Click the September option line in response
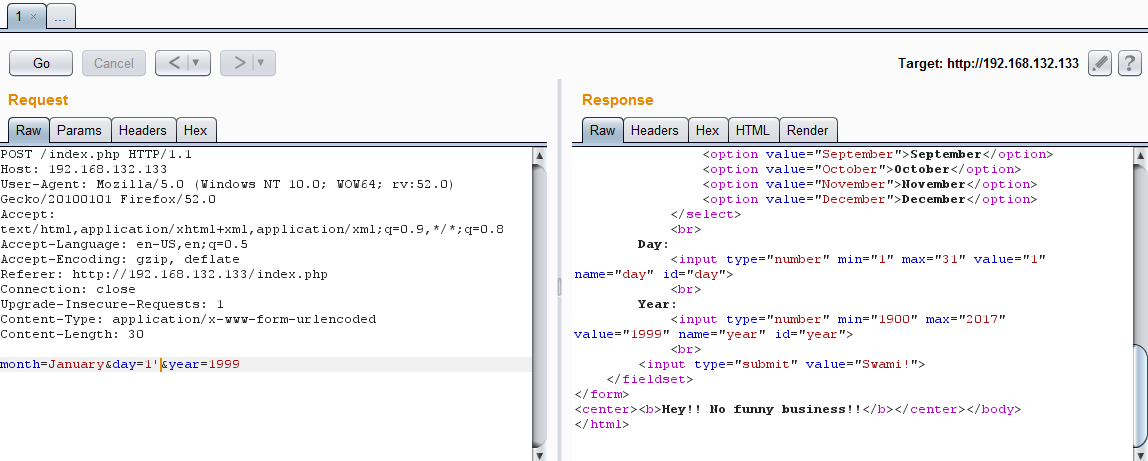The image size is (1148, 461). [x=878, y=154]
